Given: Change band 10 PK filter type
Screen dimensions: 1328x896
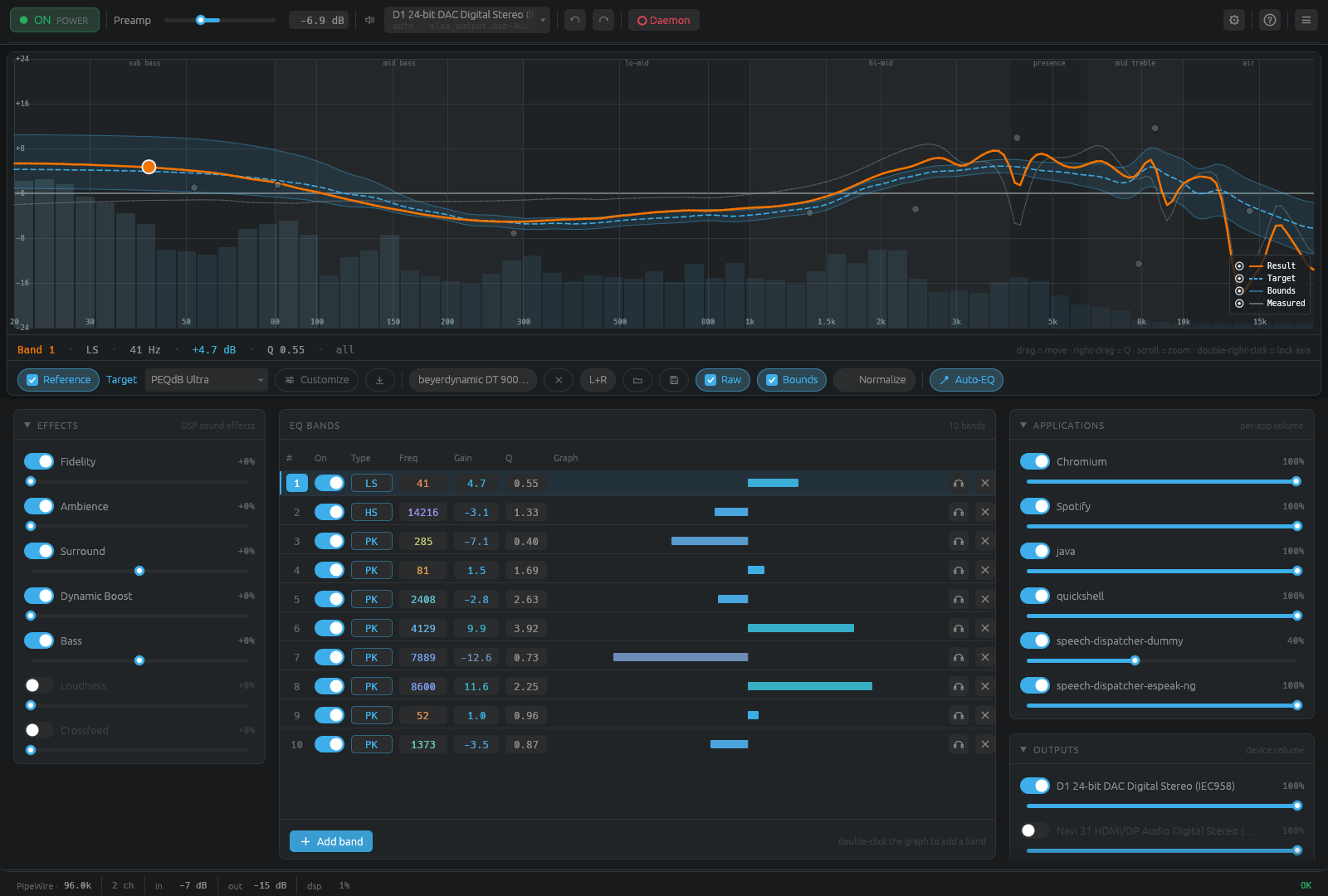Looking at the screenshot, I should point(371,744).
